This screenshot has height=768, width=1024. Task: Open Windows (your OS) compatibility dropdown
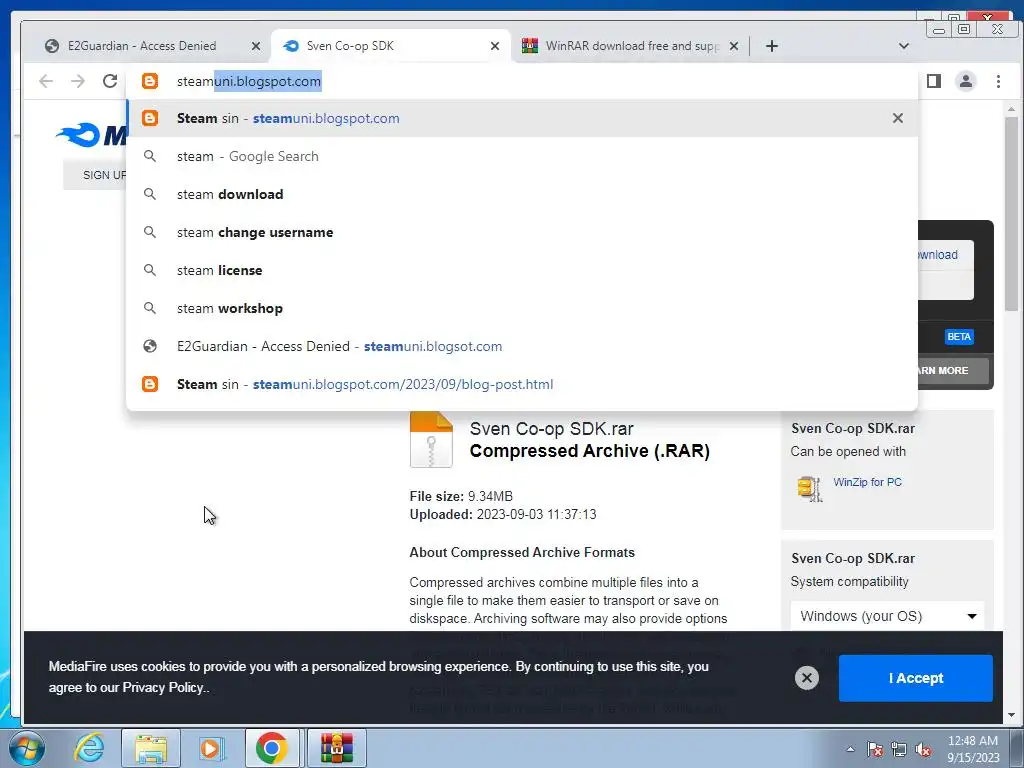pos(887,616)
